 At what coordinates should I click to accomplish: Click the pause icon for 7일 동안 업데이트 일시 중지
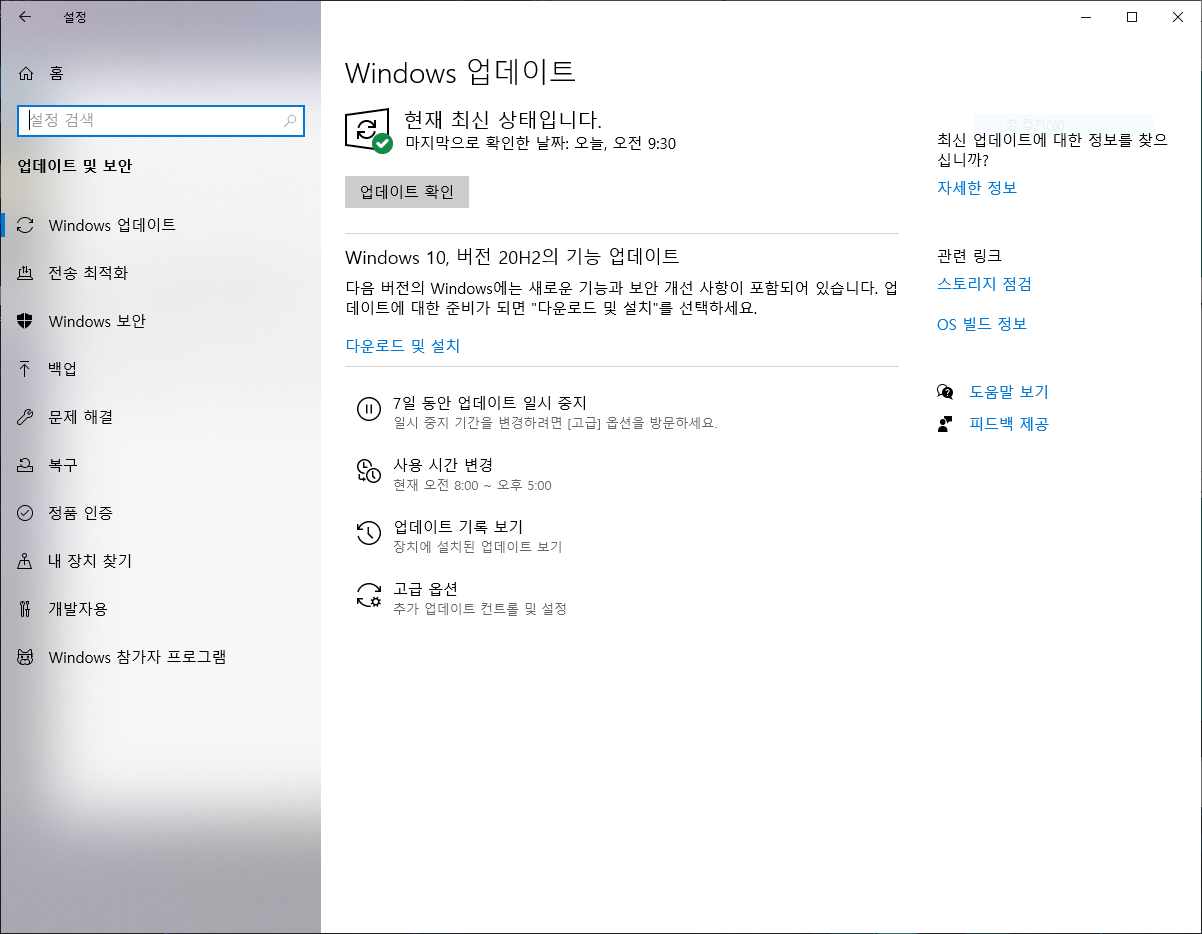click(x=369, y=408)
